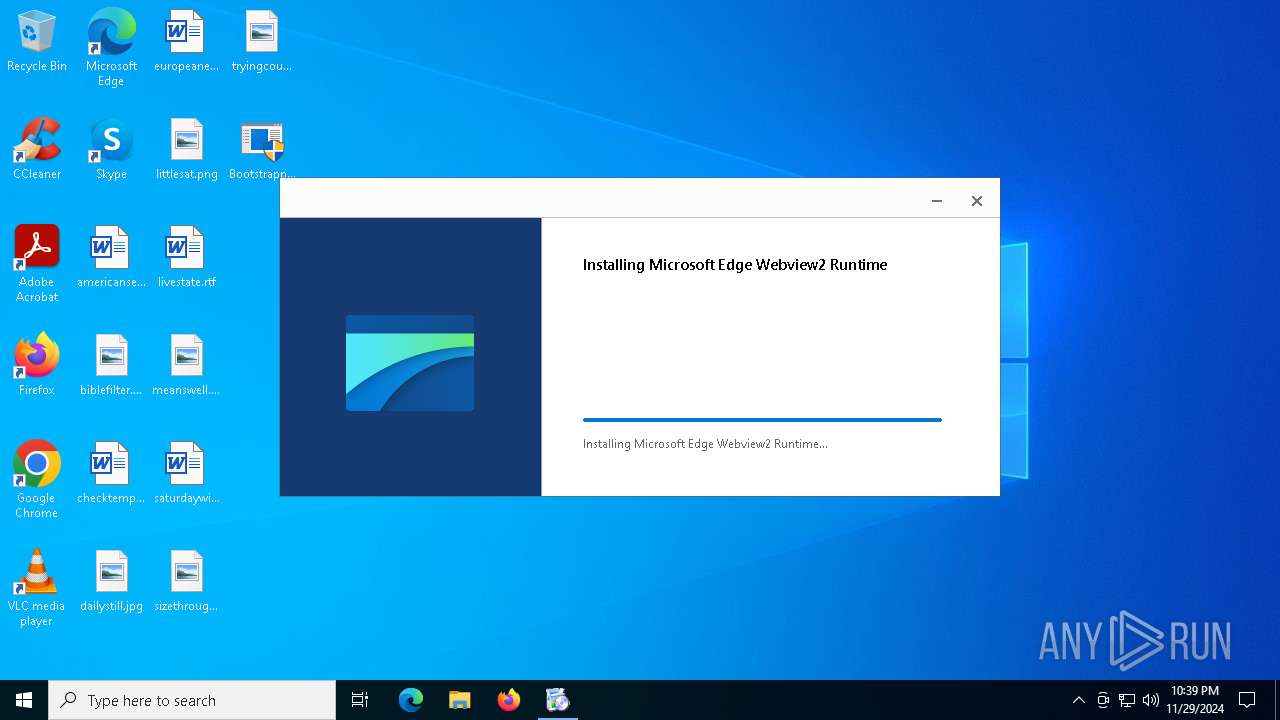
Task: Minimize the Webview2 installer window
Action: tap(937, 201)
